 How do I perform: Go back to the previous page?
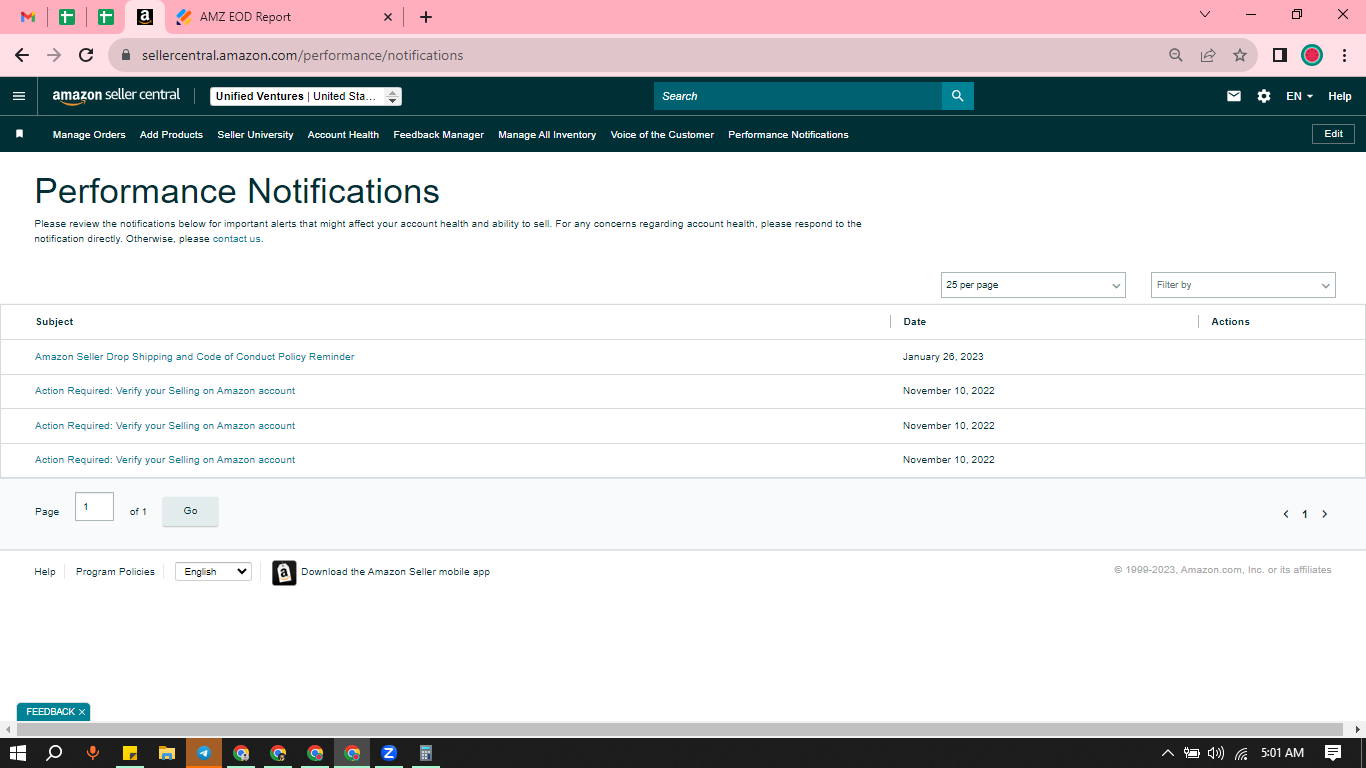22,55
